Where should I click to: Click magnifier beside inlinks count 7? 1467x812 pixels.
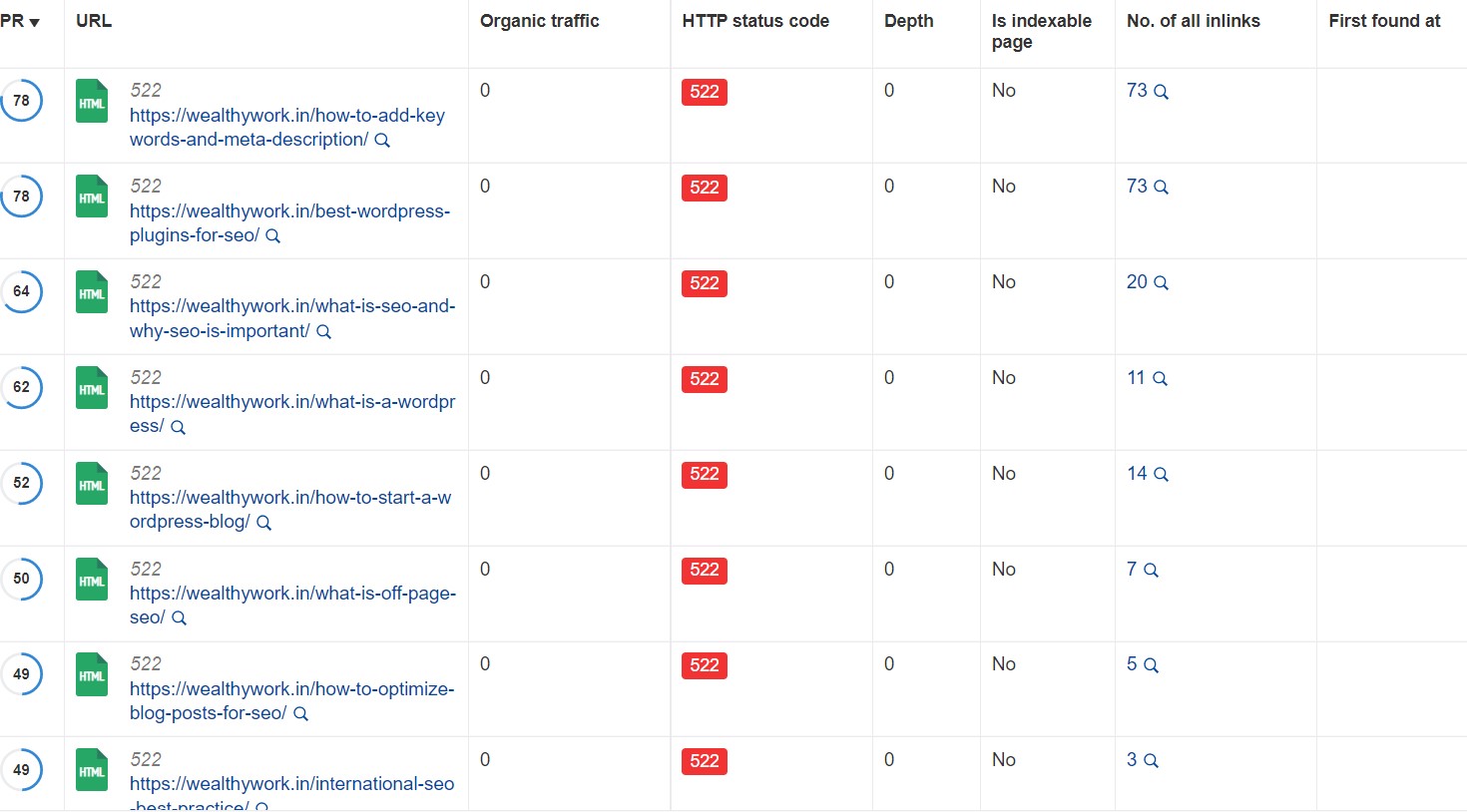pyautogui.click(x=1151, y=571)
